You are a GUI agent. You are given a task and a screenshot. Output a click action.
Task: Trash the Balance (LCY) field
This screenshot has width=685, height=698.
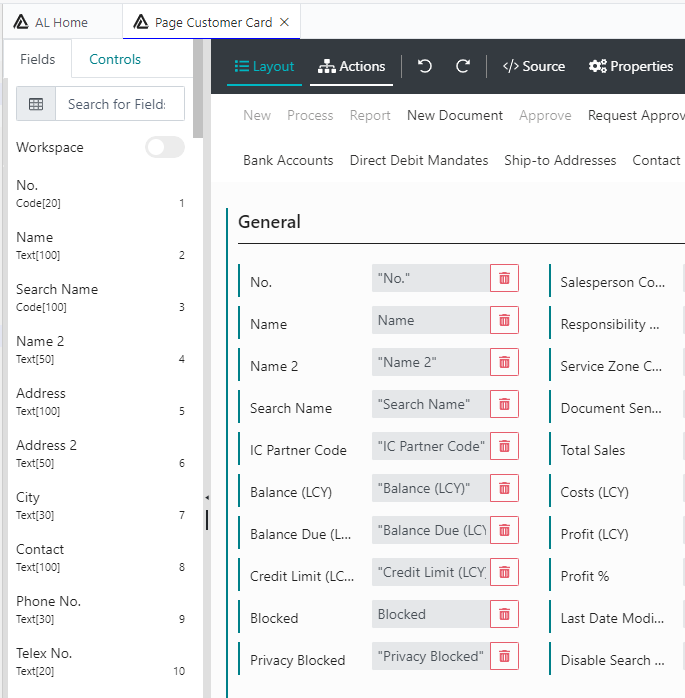pos(504,489)
